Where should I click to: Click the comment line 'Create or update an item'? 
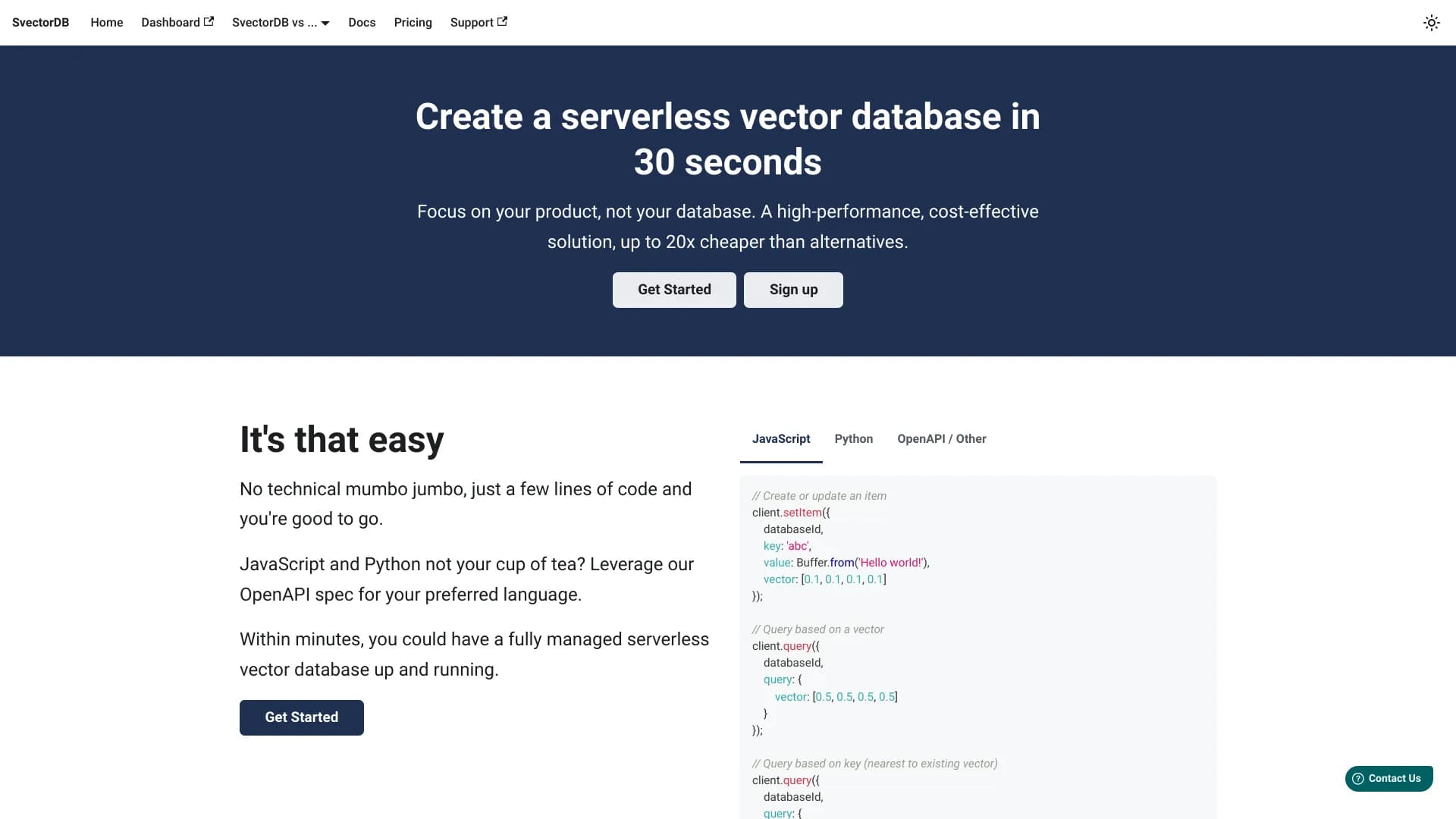(x=818, y=495)
